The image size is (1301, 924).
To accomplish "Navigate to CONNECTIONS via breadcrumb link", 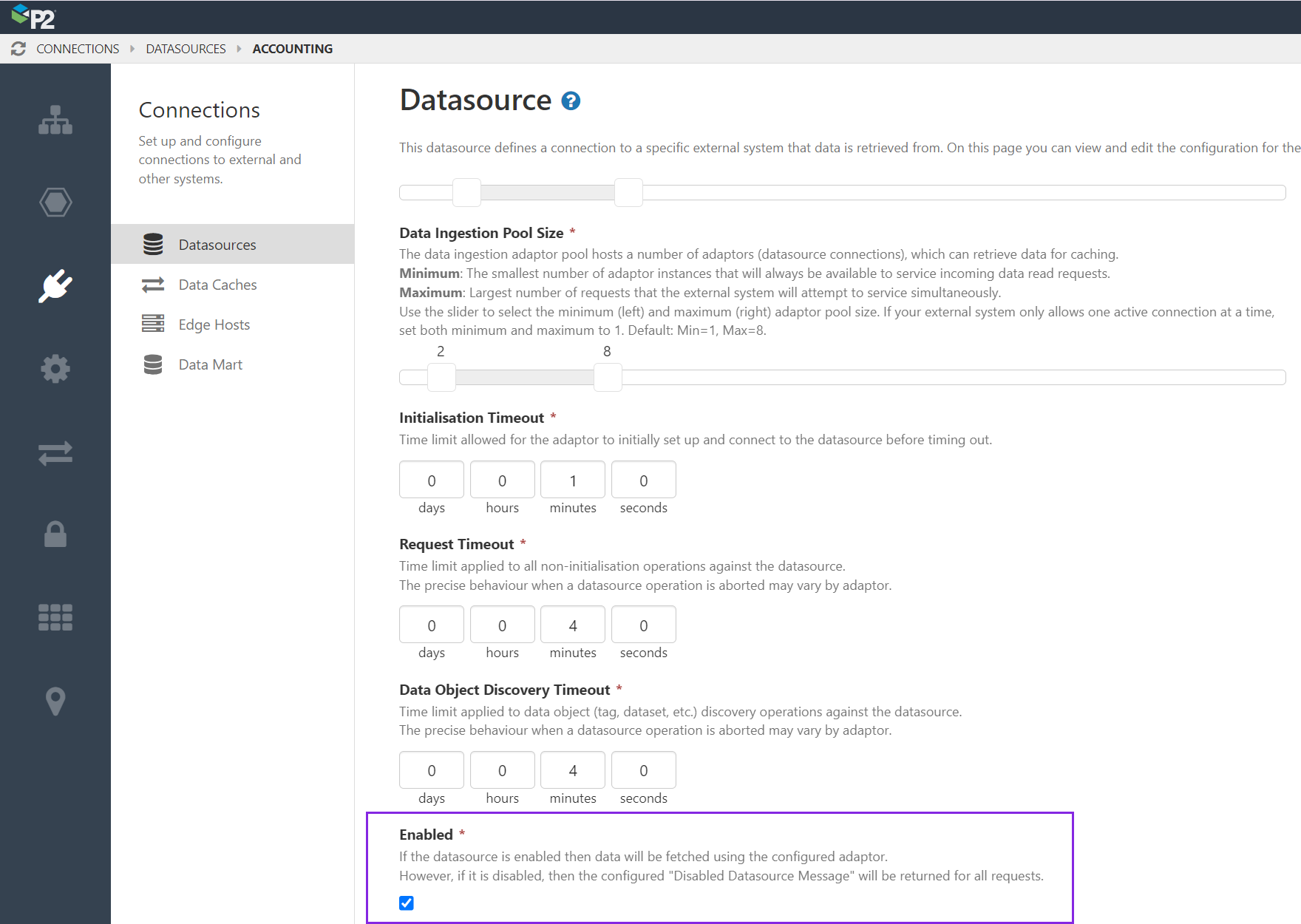I will (x=77, y=48).
